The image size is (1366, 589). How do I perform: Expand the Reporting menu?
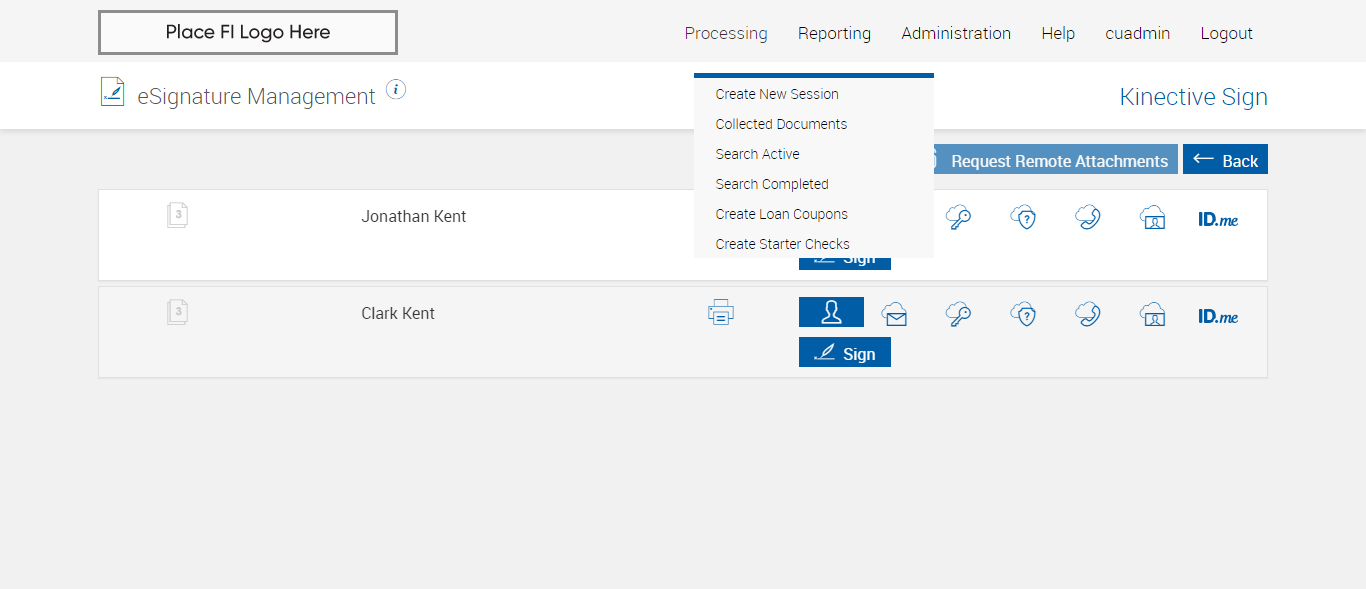click(834, 33)
